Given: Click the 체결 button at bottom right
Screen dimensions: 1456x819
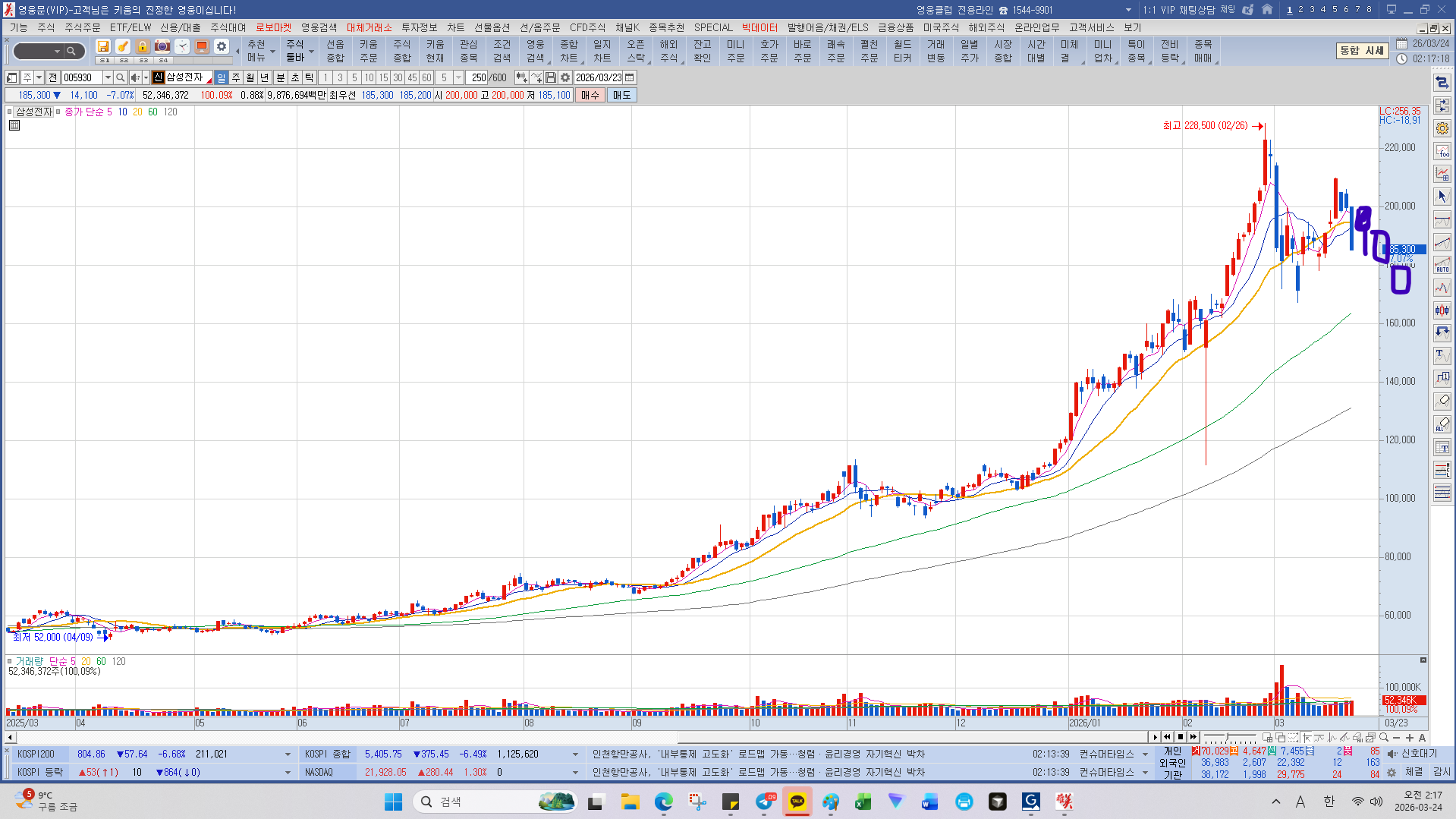Looking at the screenshot, I should pos(1414,772).
